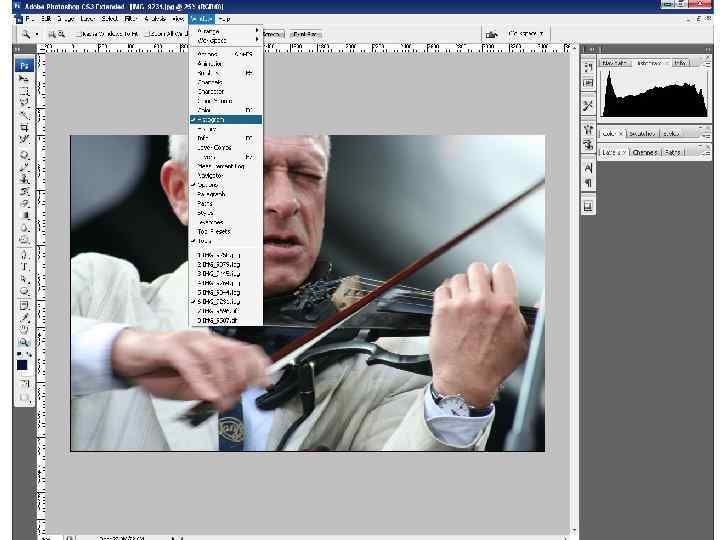Choose Layers from the Window menu
720x540 pixels.
[x=226, y=157]
